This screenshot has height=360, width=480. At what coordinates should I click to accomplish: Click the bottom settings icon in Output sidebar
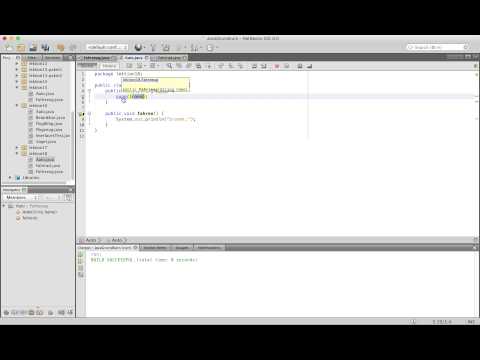pos(81,275)
